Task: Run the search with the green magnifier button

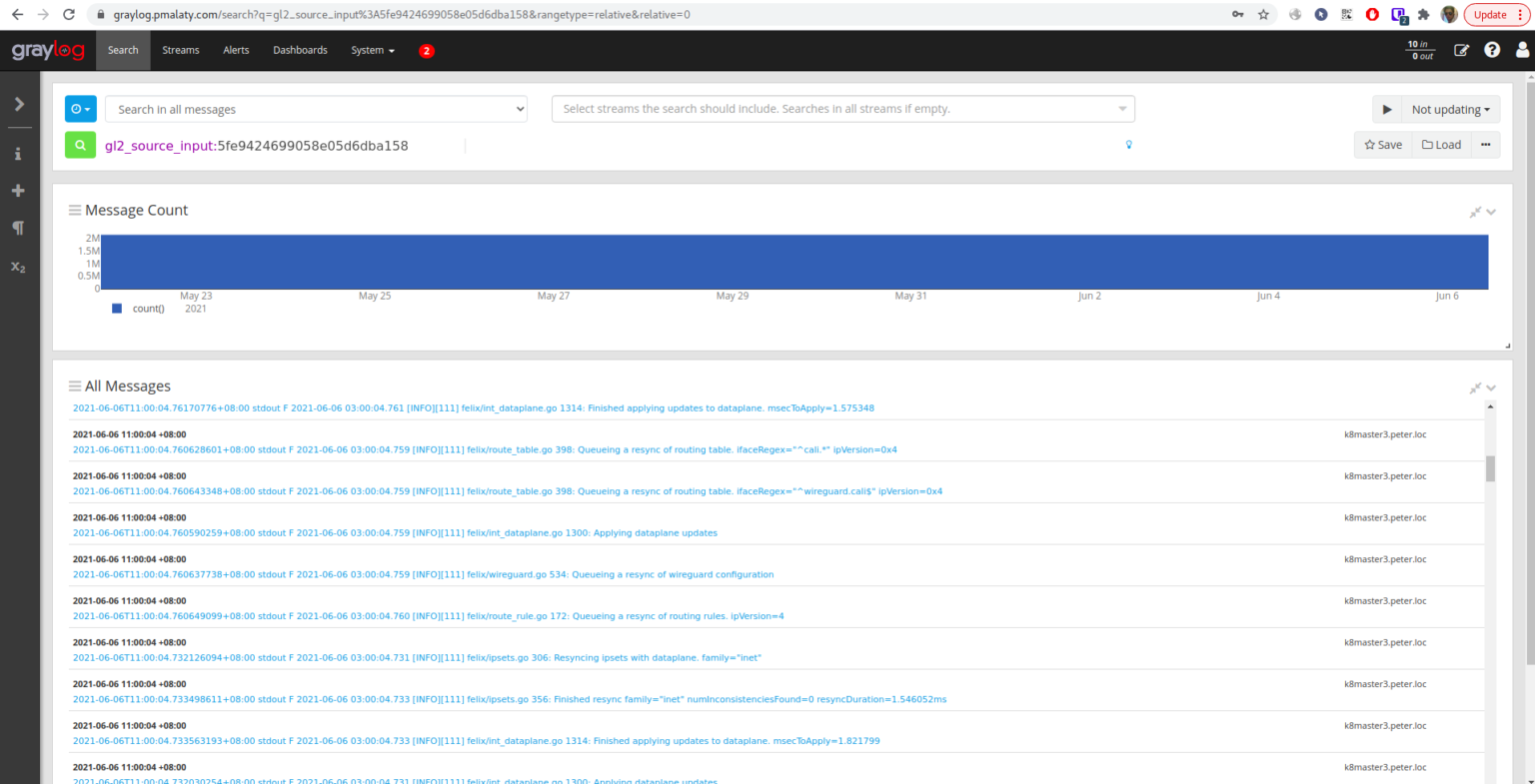Action: pyautogui.click(x=80, y=145)
